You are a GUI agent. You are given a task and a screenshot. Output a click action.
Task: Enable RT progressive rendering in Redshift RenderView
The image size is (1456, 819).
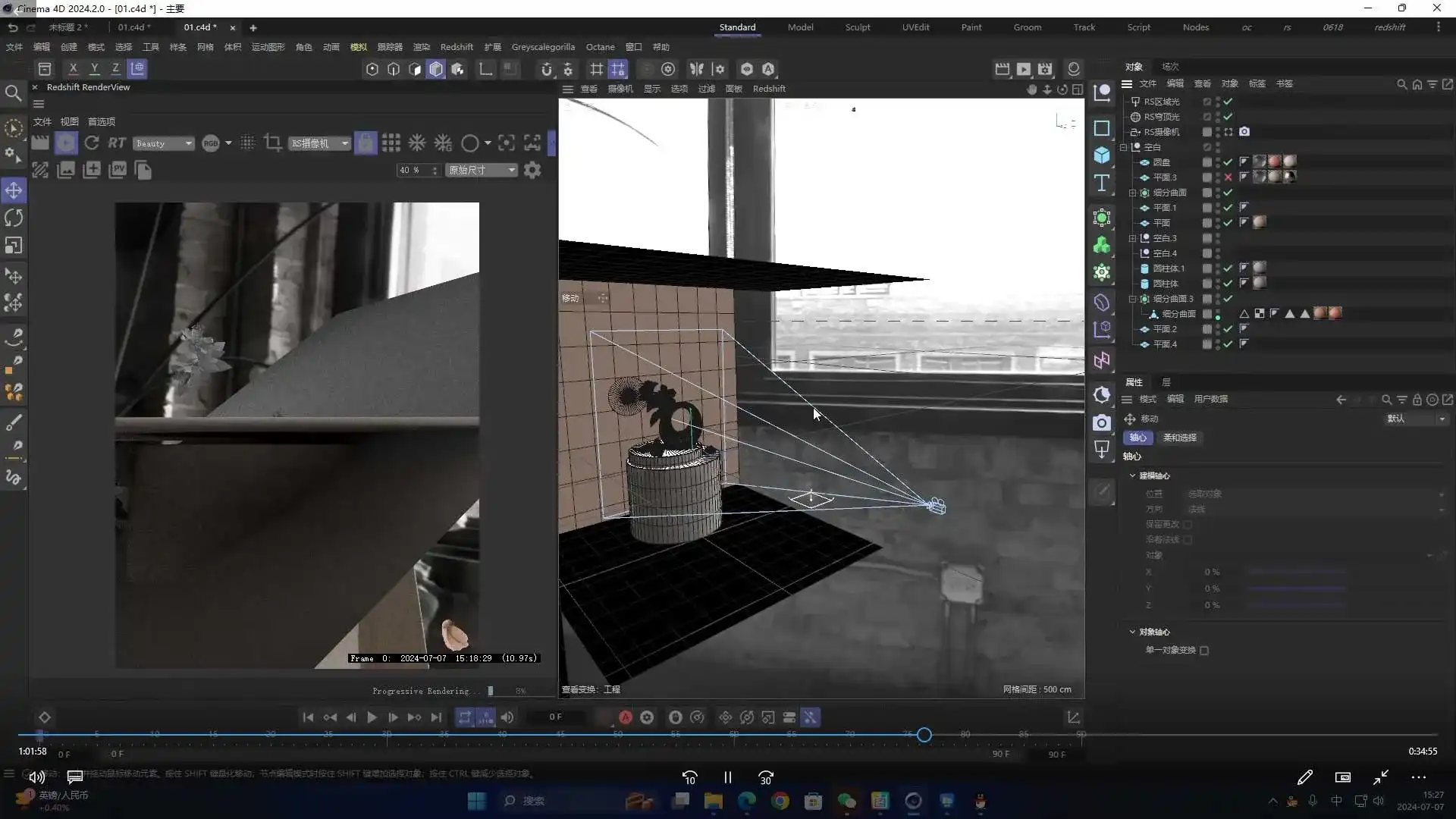116,143
